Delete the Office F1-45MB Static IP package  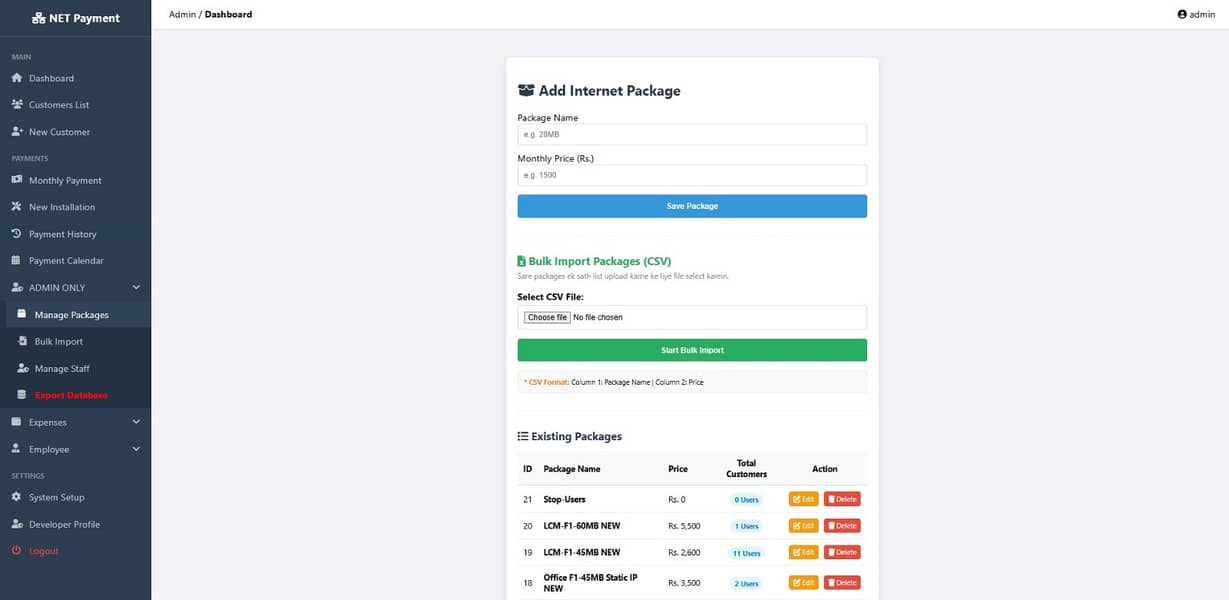tap(842, 582)
